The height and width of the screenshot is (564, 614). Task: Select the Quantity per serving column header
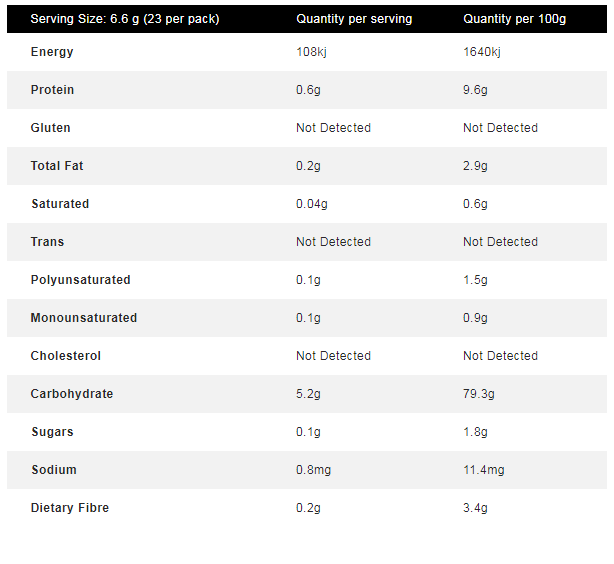pos(354,19)
